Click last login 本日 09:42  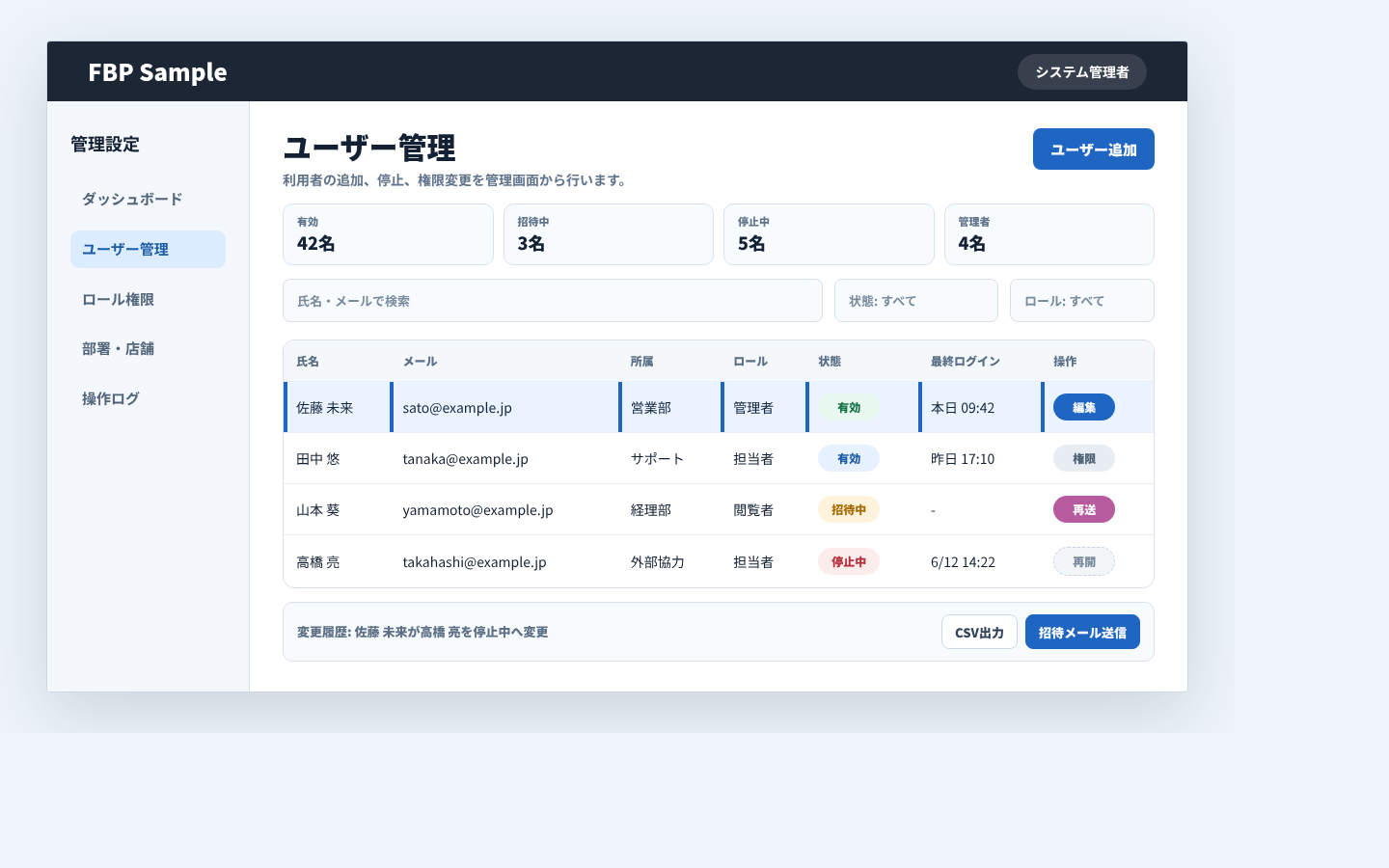pyautogui.click(x=963, y=408)
